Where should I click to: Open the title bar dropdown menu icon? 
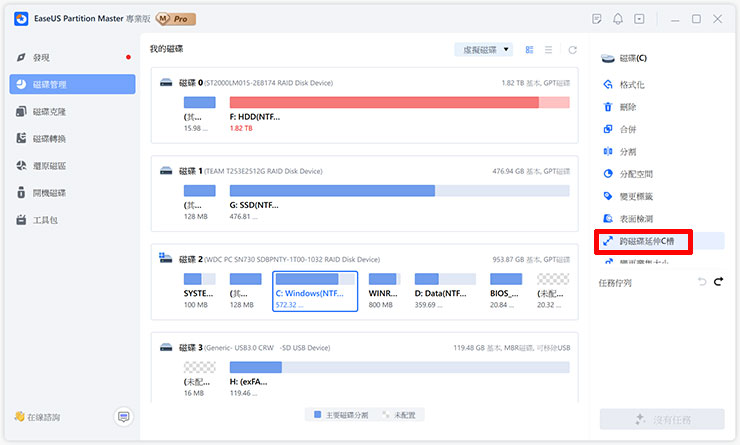(x=639, y=19)
